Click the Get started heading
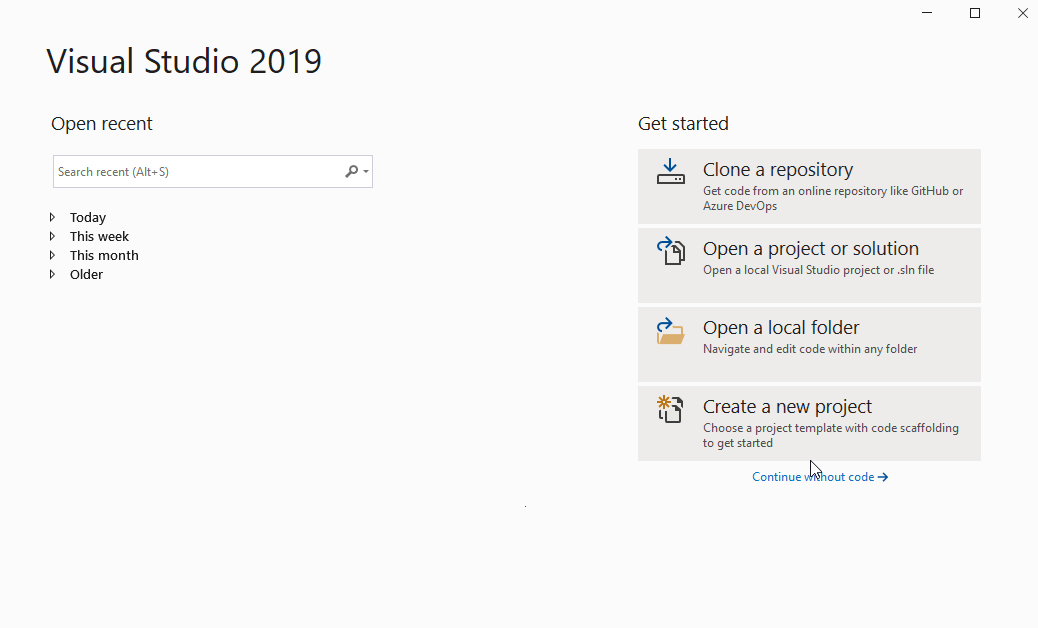1038x628 pixels. tap(683, 123)
